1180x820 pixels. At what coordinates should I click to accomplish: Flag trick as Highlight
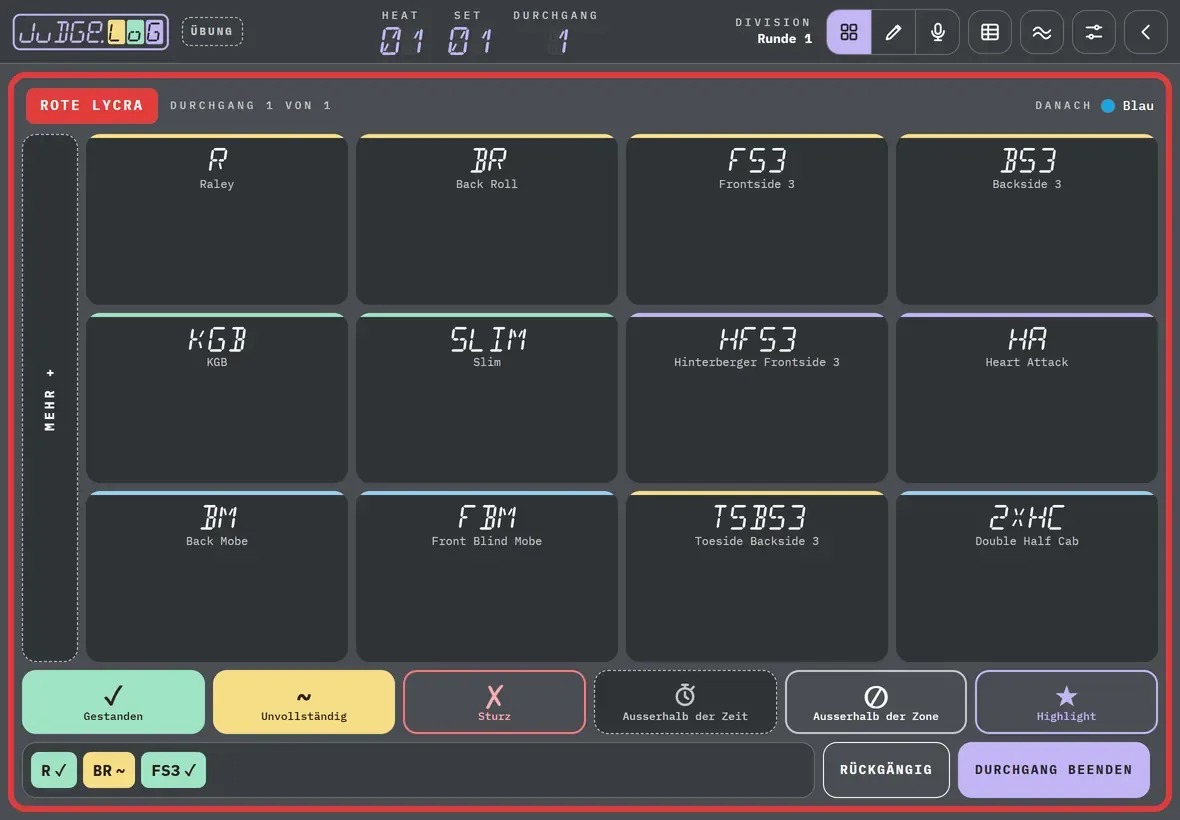pos(1066,702)
